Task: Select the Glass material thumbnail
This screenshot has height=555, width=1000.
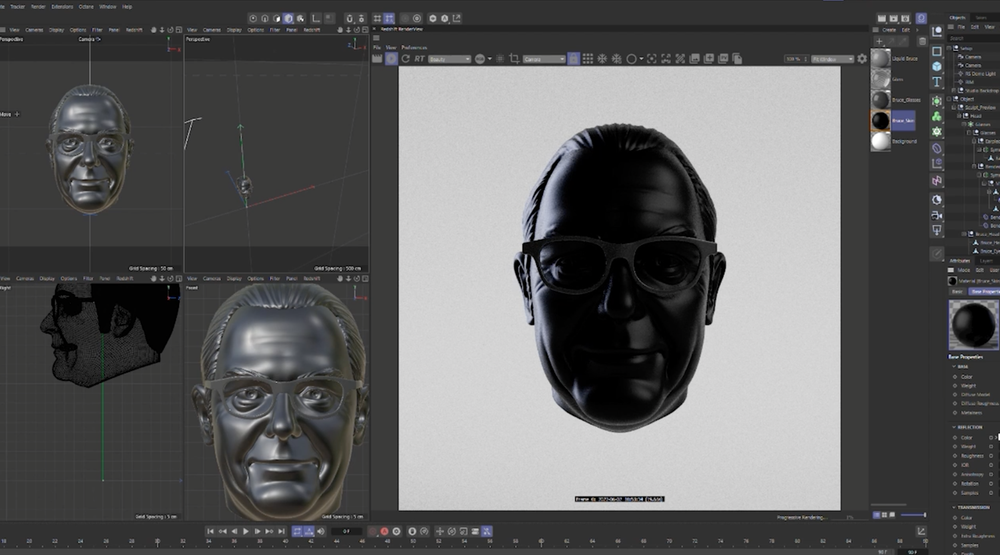Action: [881, 79]
